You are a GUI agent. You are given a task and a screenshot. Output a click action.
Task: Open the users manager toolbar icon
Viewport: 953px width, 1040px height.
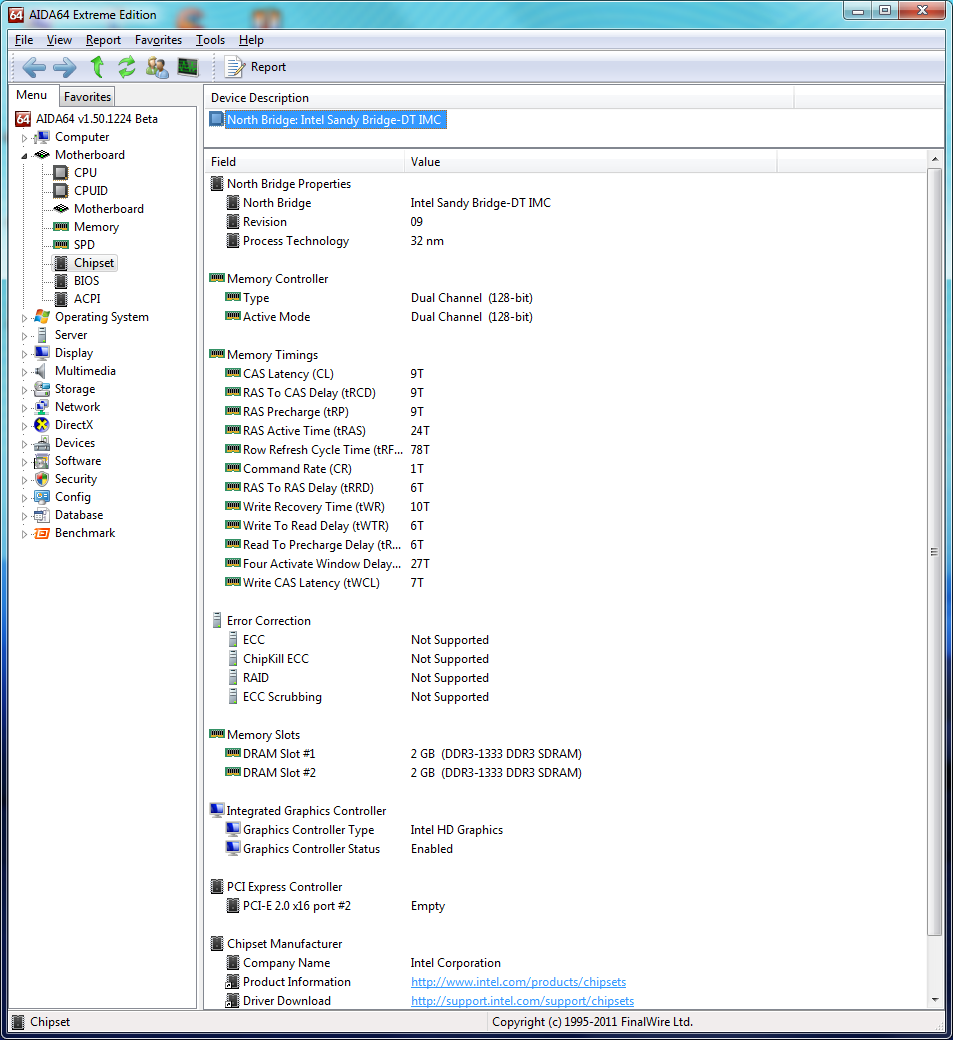click(x=157, y=67)
